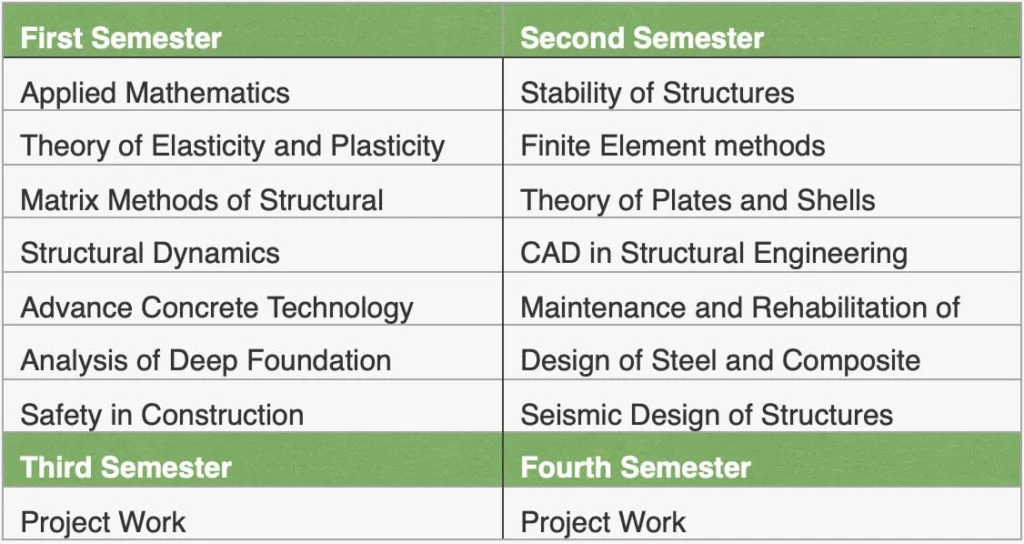
Task: Select Theory of Elasticity and Plasticity
Action: [232, 146]
